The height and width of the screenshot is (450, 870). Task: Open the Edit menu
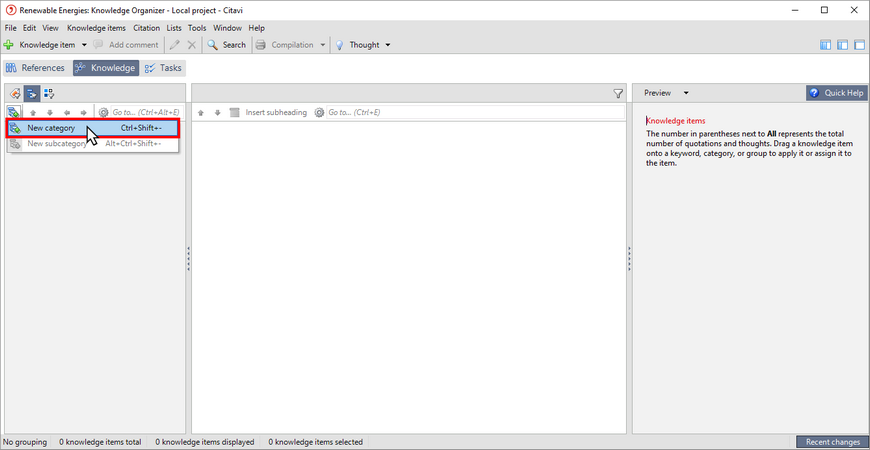click(29, 28)
